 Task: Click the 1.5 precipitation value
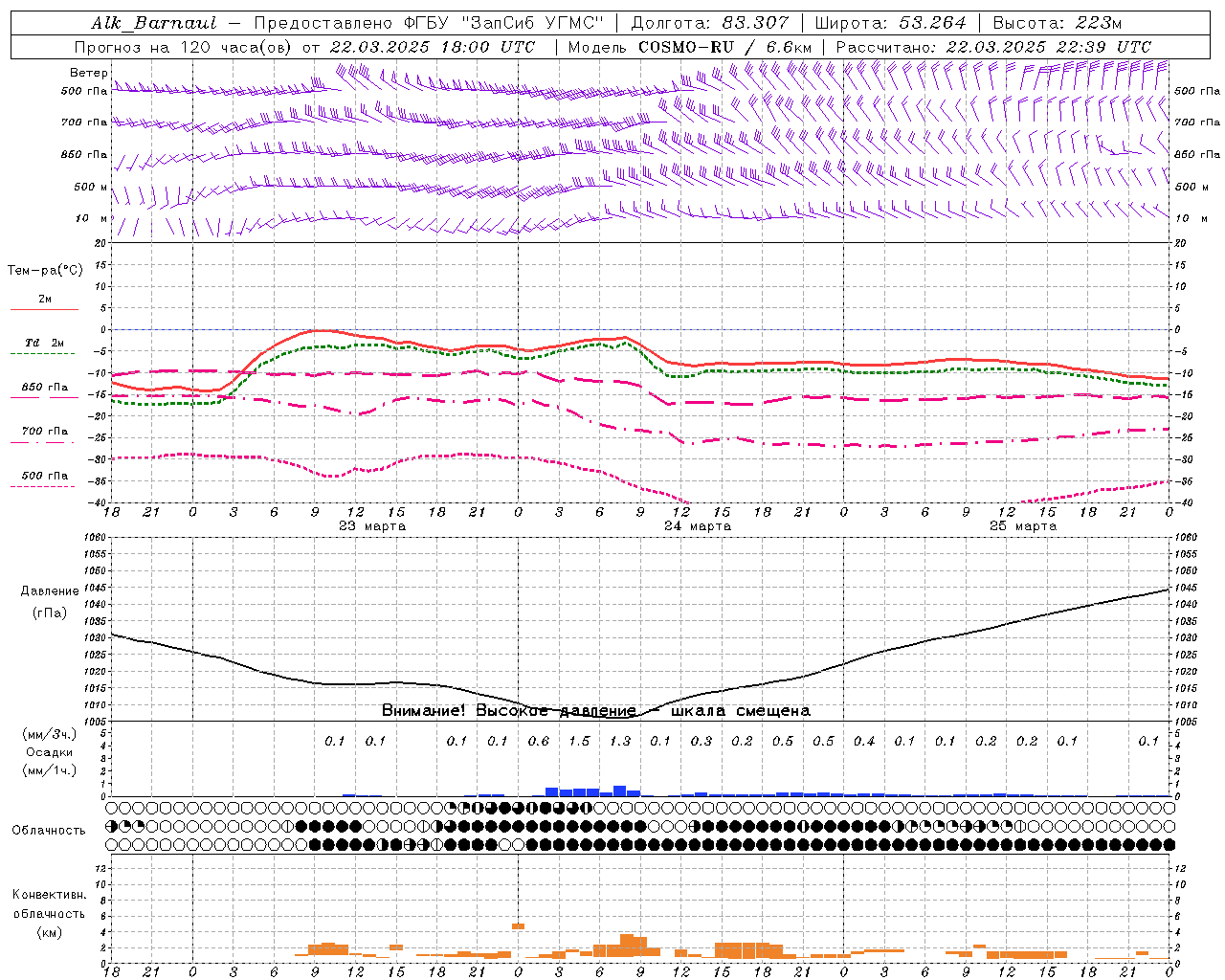579,741
